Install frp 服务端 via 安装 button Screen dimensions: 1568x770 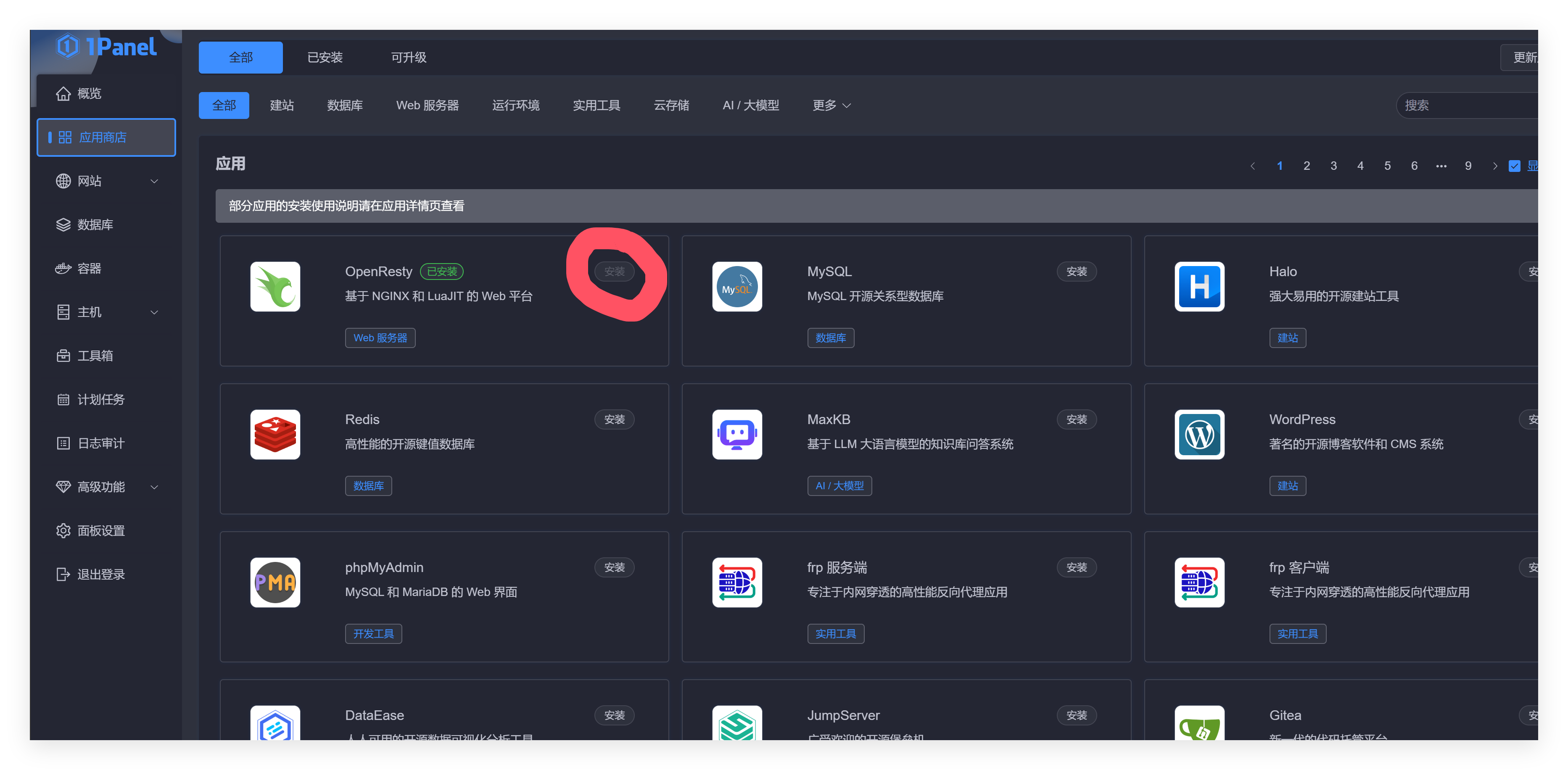coord(1077,567)
